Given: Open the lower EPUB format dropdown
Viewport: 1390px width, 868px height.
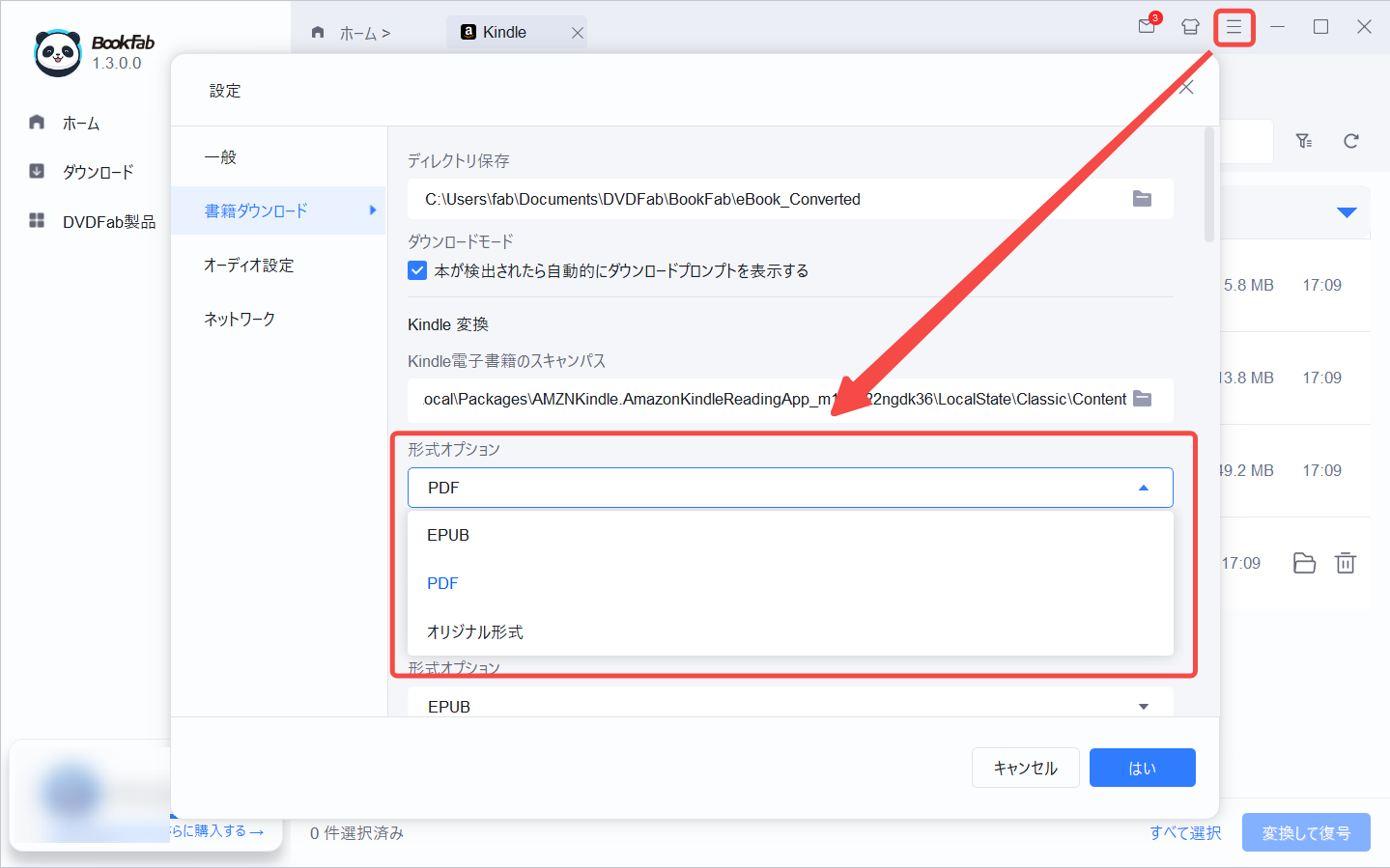Looking at the screenshot, I should click(x=790, y=705).
